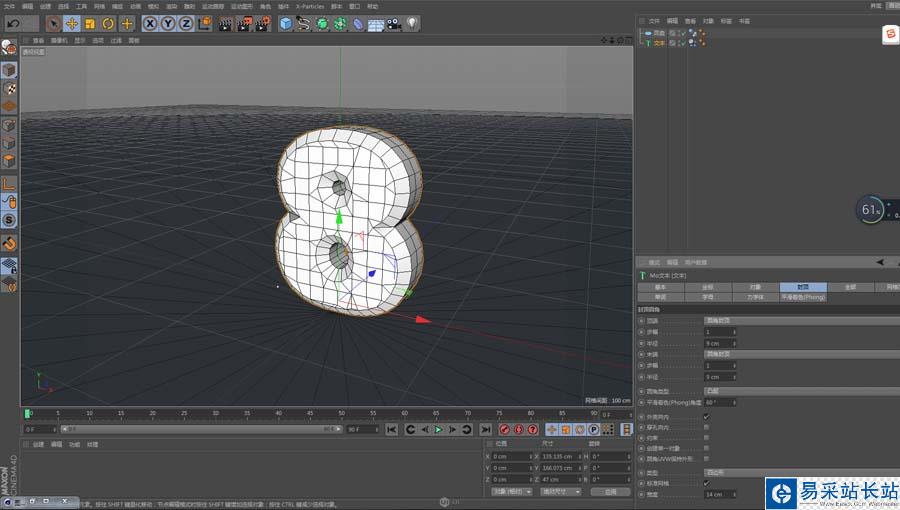Add a Cube primitive object

coord(286,23)
